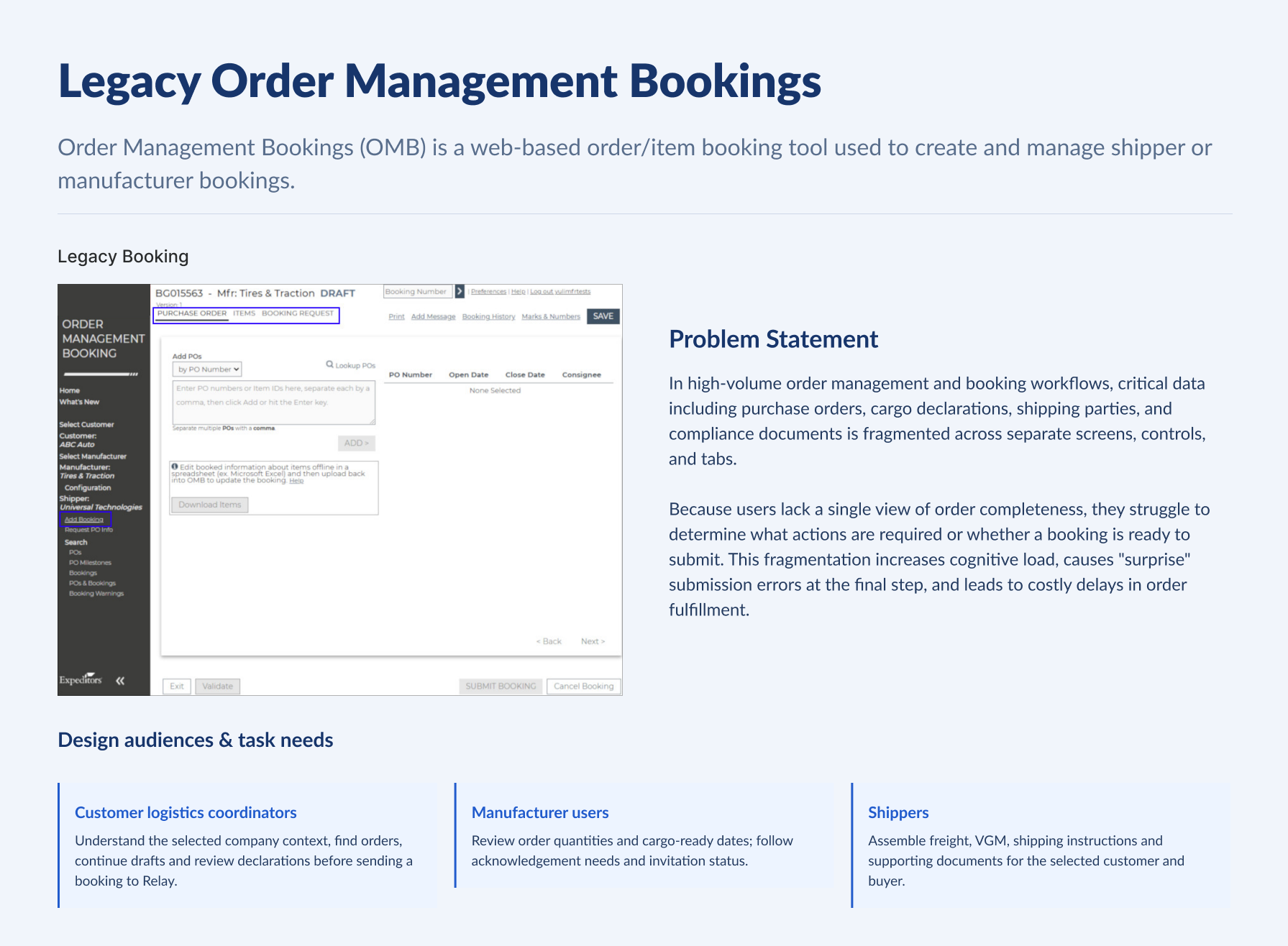The width and height of the screenshot is (1288, 946).
Task: Click Add Booking in the sidebar
Action: (84, 519)
